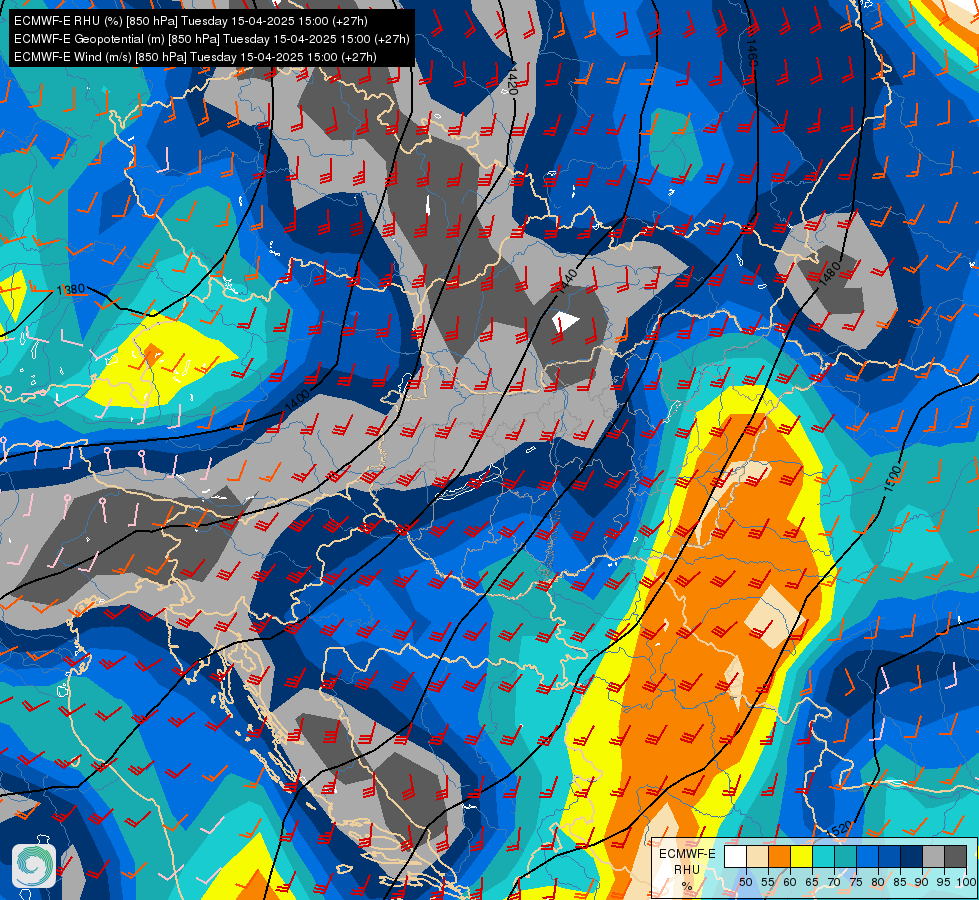Click the weather service swirl logo
The image size is (979, 900).
[x=34, y=866]
